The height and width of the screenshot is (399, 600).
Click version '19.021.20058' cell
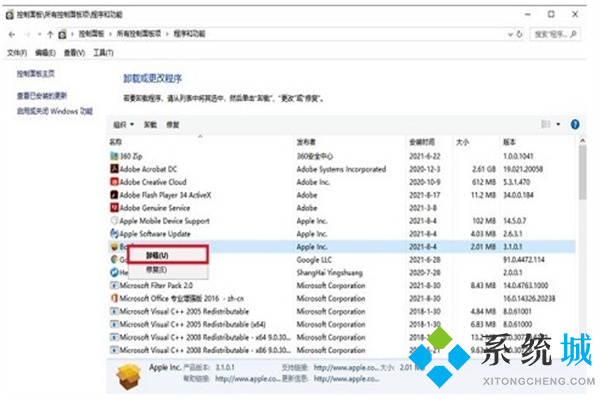(x=523, y=169)
